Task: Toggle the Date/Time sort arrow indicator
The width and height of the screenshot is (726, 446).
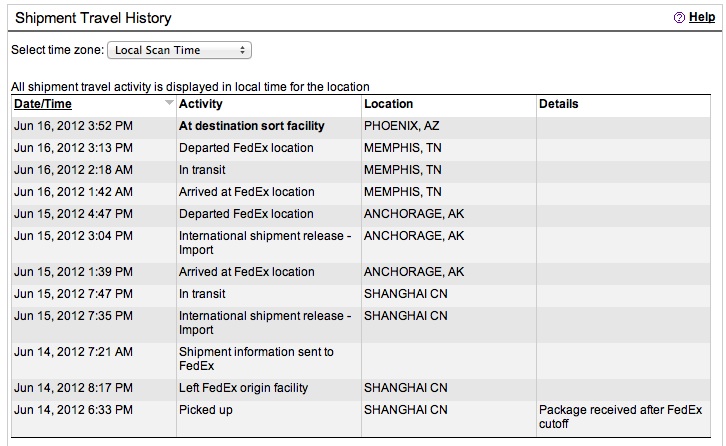Action: (169, 102)
